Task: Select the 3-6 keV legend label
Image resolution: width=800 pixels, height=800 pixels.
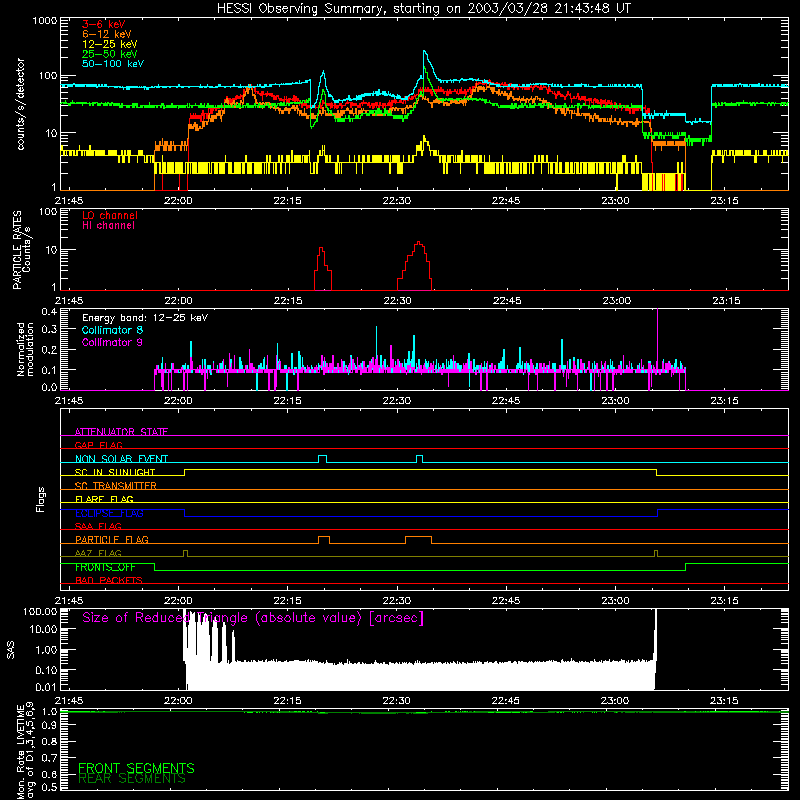Action: click(104, 24)
